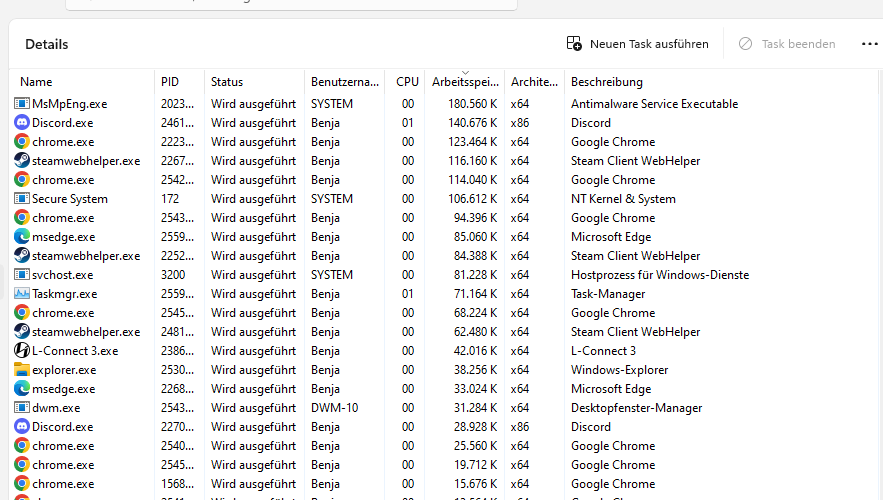Click the Steam icon in the 62.480 K row

click(21, 332)
